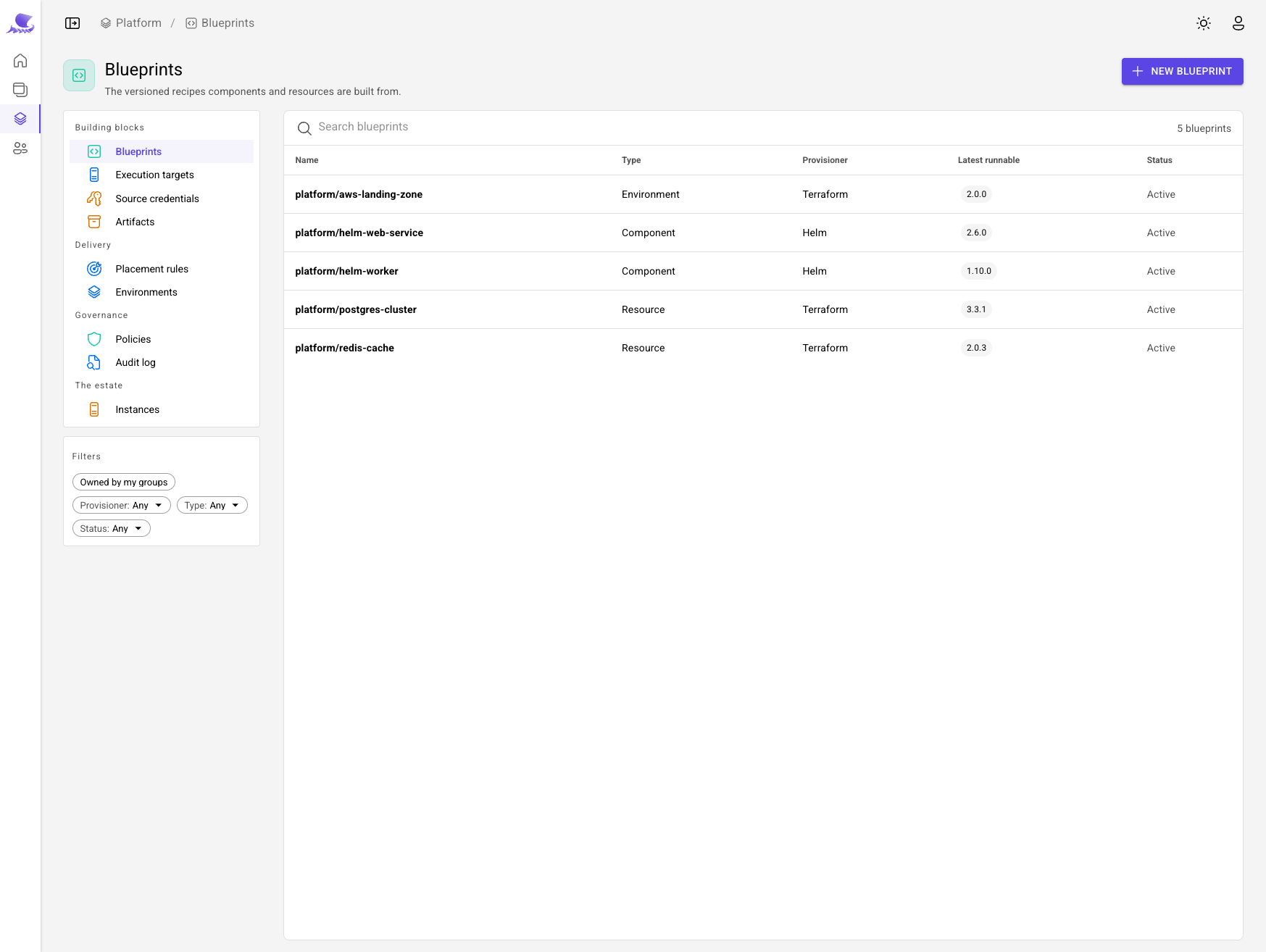Open the Provisioner: Any filter dropdown

[122, 505]
